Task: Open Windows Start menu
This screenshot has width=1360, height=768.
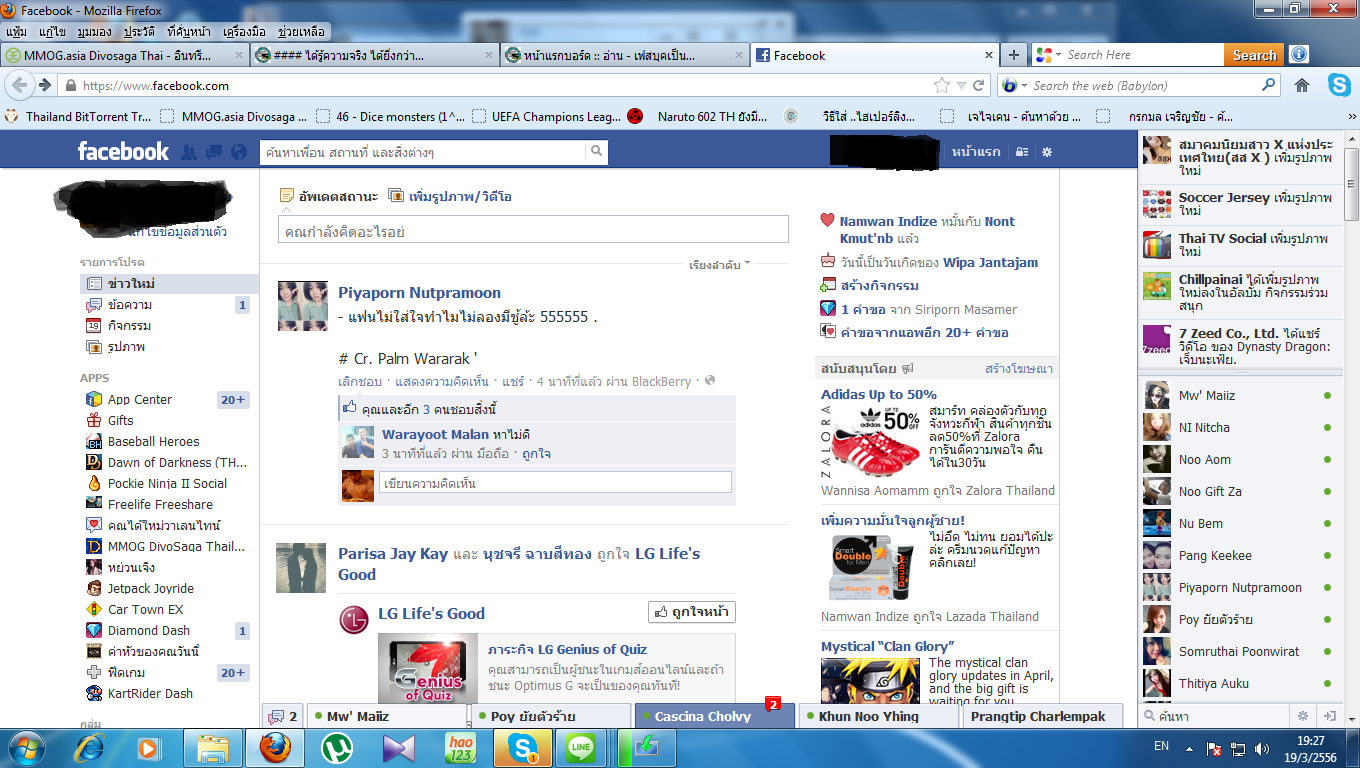Action: [x=26, y=747]
